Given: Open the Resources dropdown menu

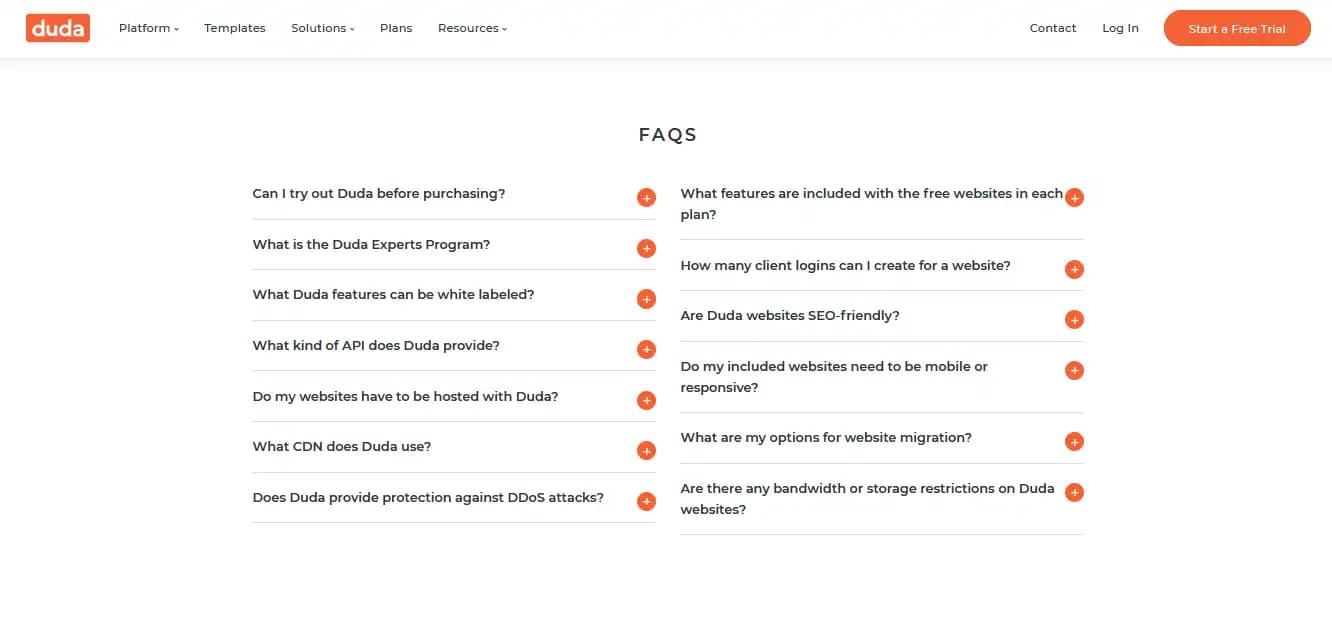Looking at the screenshot, I should (473, 28).
